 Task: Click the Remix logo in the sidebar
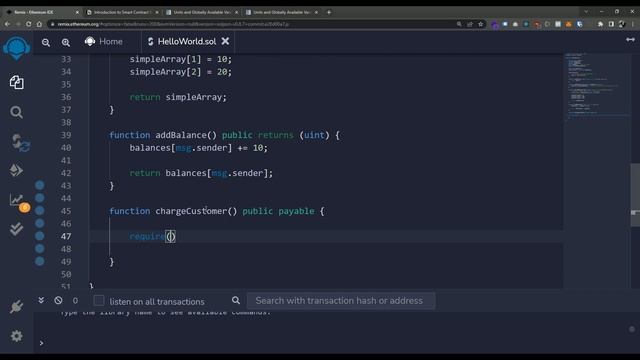(16, 48)
